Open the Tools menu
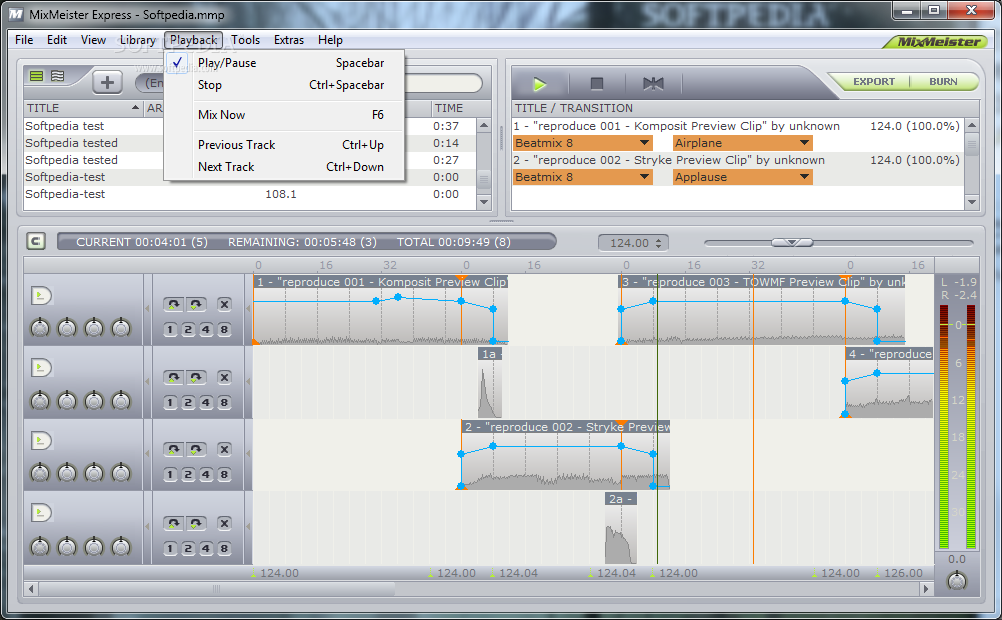Viewport: 1002px width, 620px height. point(245,40)
